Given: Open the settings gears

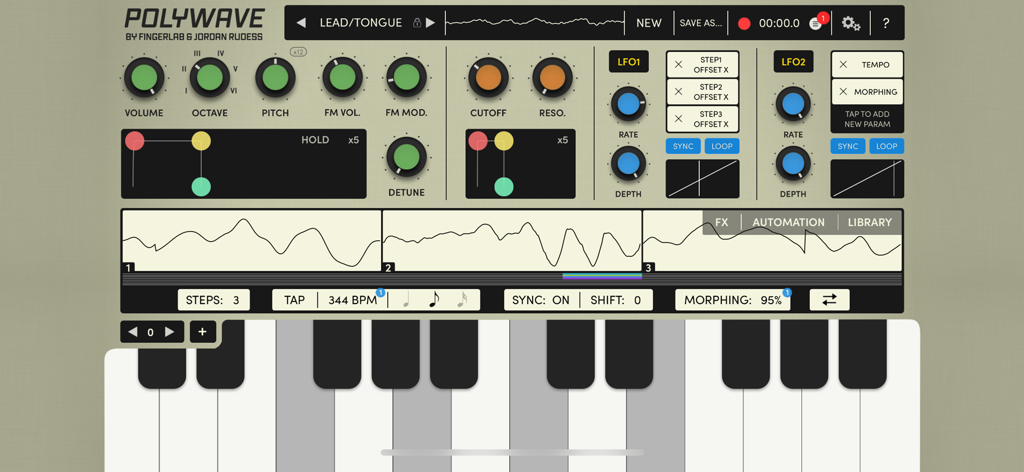Looking at the screenshot, I should point(850,24).
